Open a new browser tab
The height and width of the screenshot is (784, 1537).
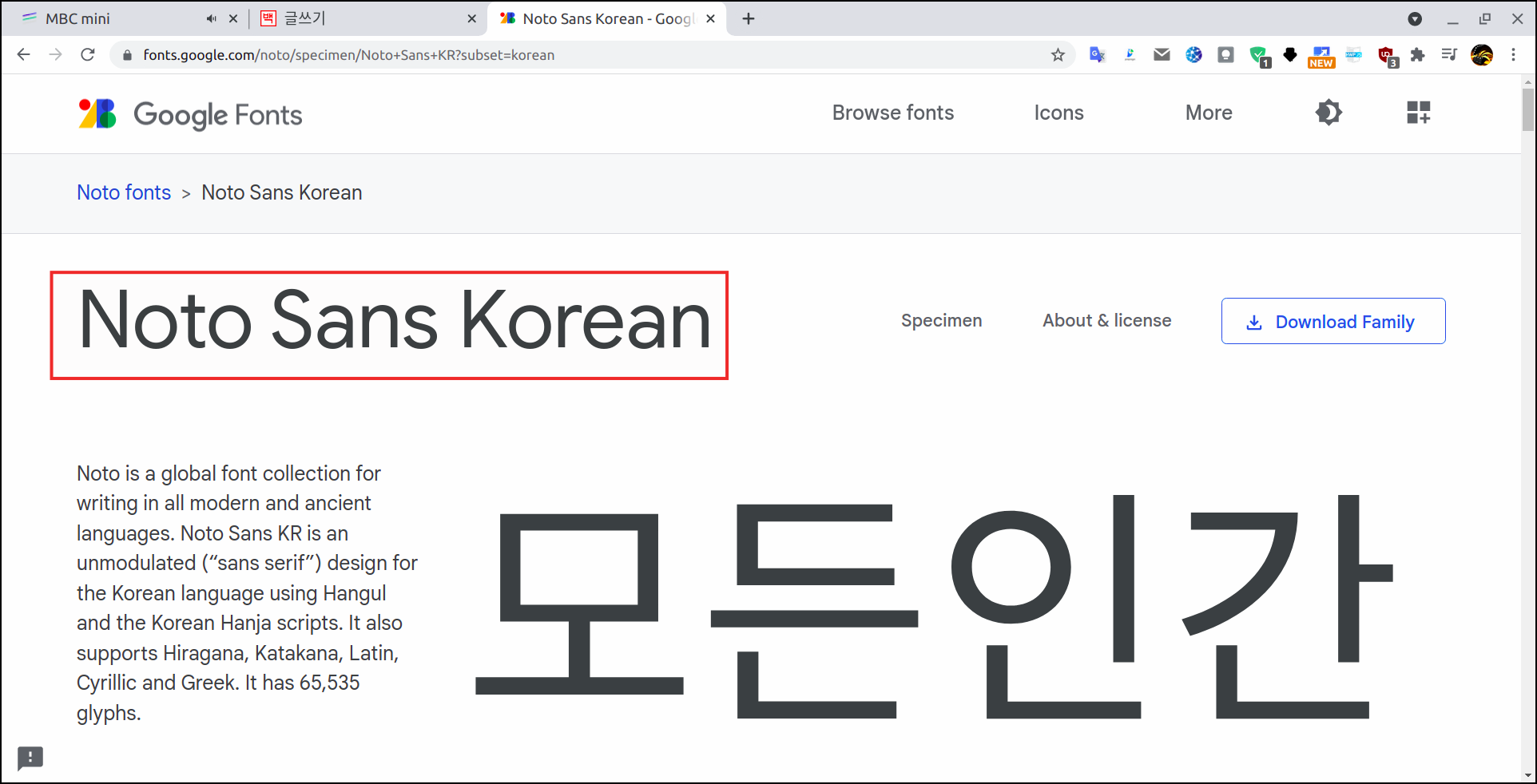tap(749, 18)
